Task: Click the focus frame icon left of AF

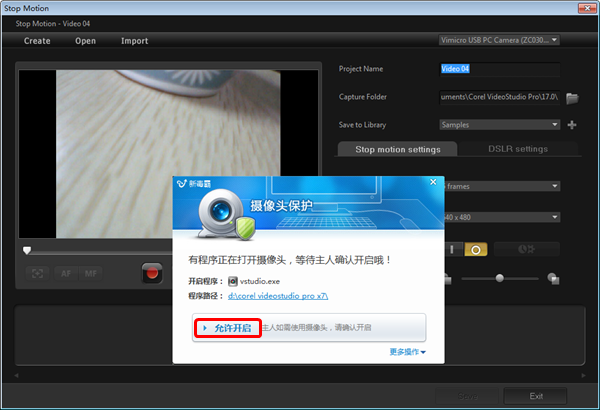Action: 38,271
